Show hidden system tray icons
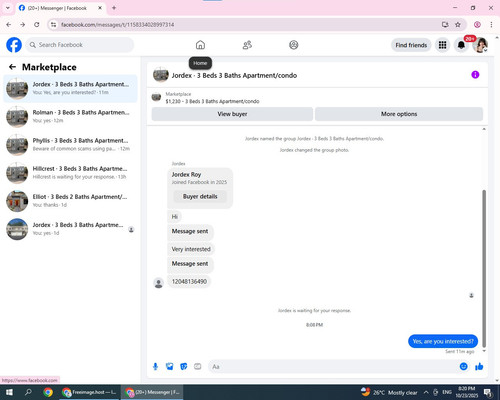The height and width of the screenshot is (400, 500). (426, 392)
